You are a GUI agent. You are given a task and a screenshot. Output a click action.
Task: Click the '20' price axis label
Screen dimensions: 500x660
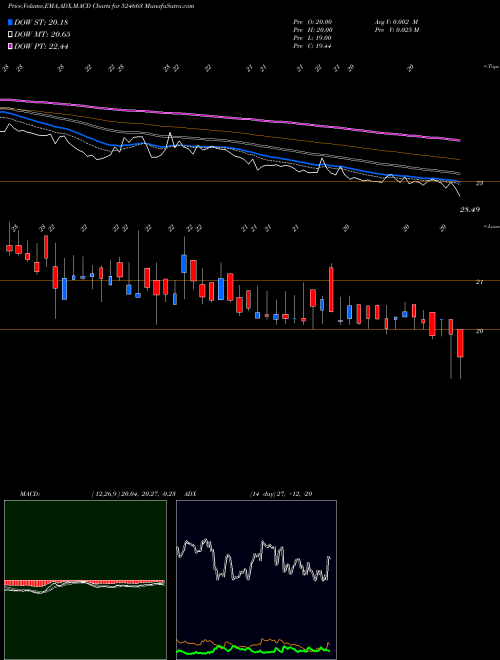click(479, 331)
